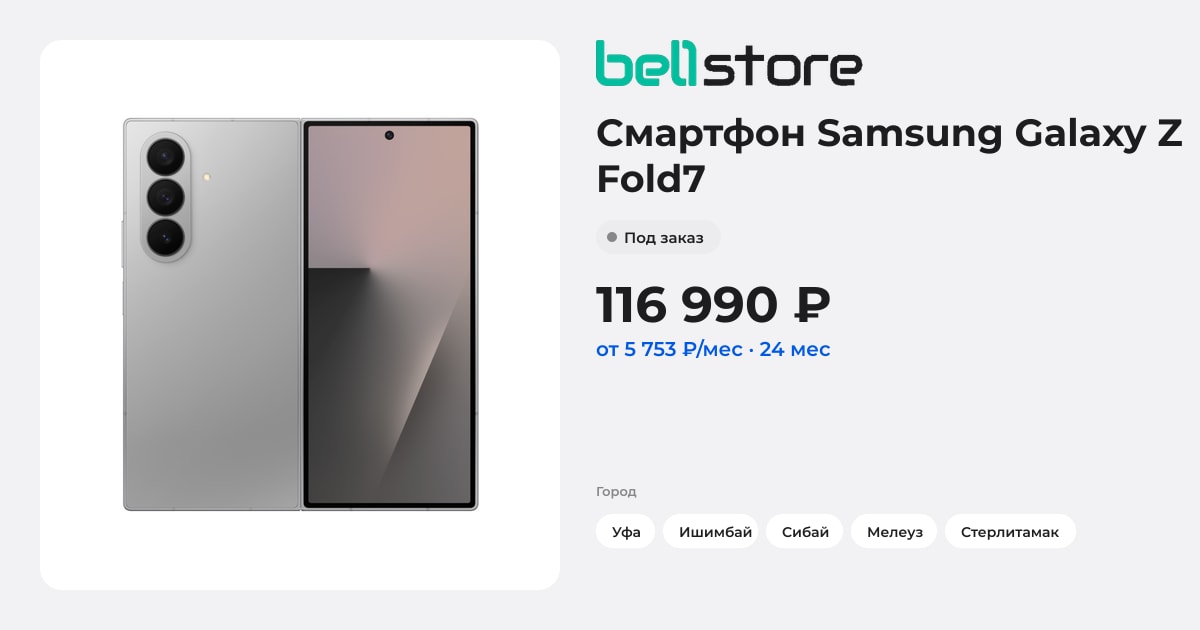
Task: Open the Смартфон Samsung Galaxy Z Fold7 title
Action: click(889, 156)
